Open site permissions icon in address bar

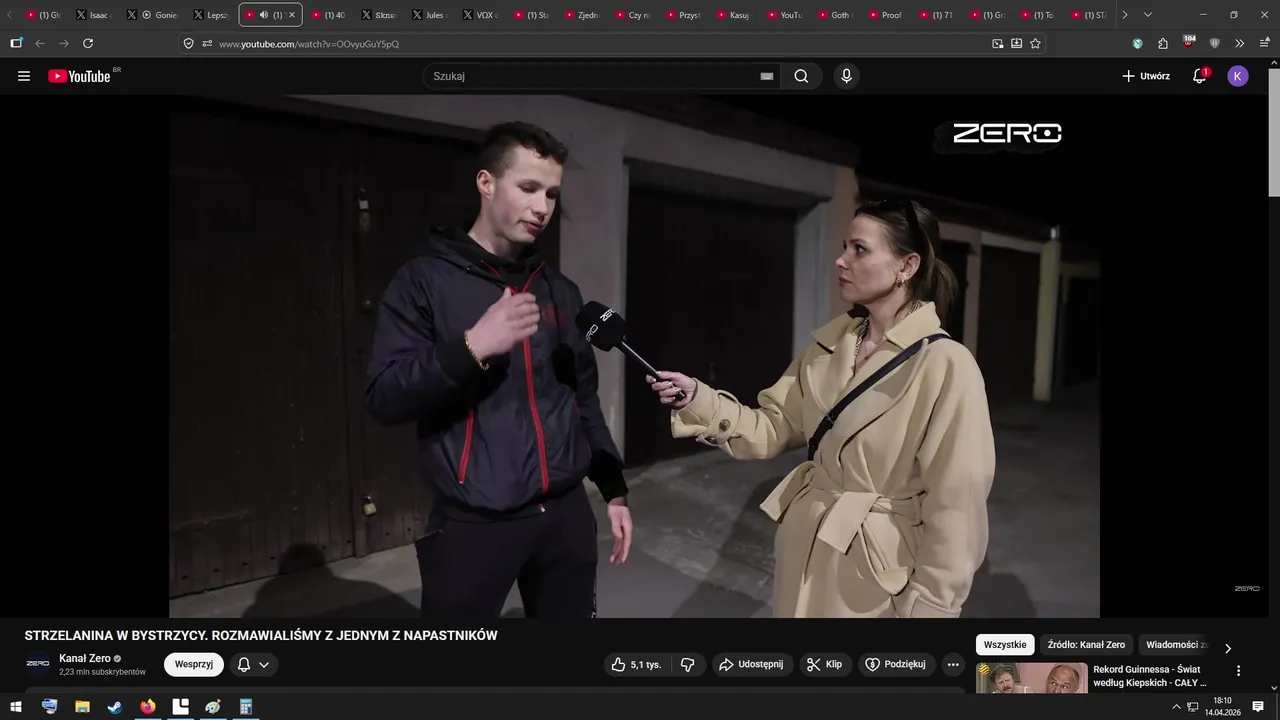pos(207,43)
